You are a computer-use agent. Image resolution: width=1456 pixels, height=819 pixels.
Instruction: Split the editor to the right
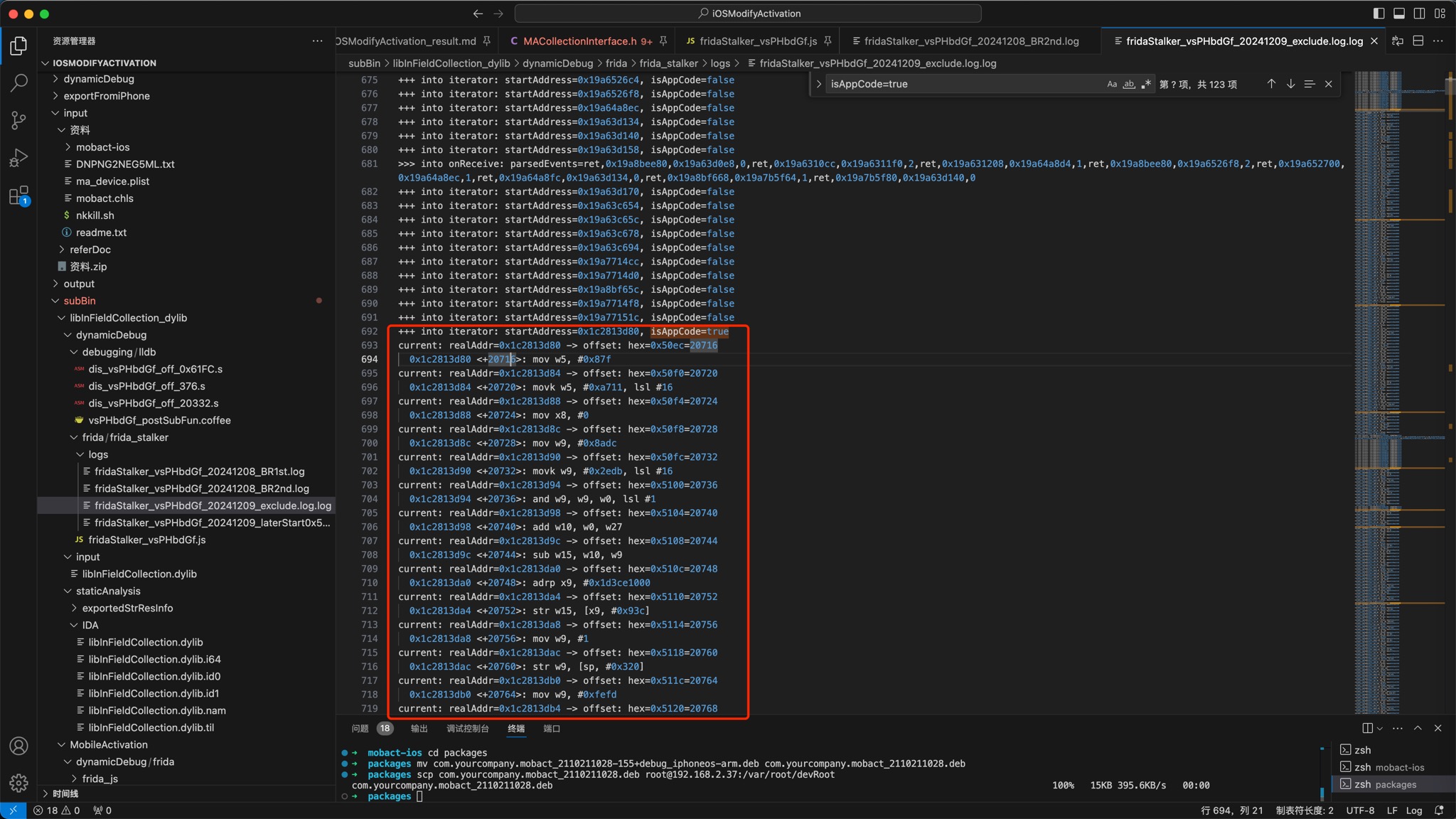point(1418,41)
